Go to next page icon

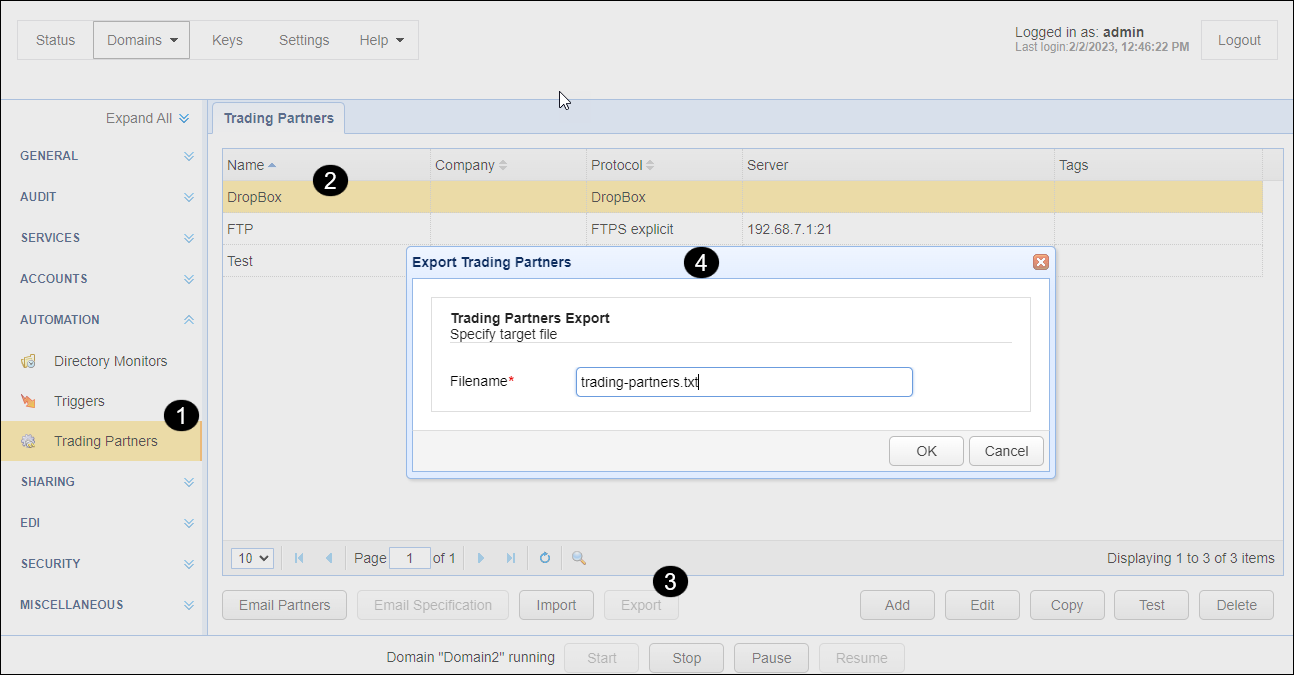pos(481,558)
